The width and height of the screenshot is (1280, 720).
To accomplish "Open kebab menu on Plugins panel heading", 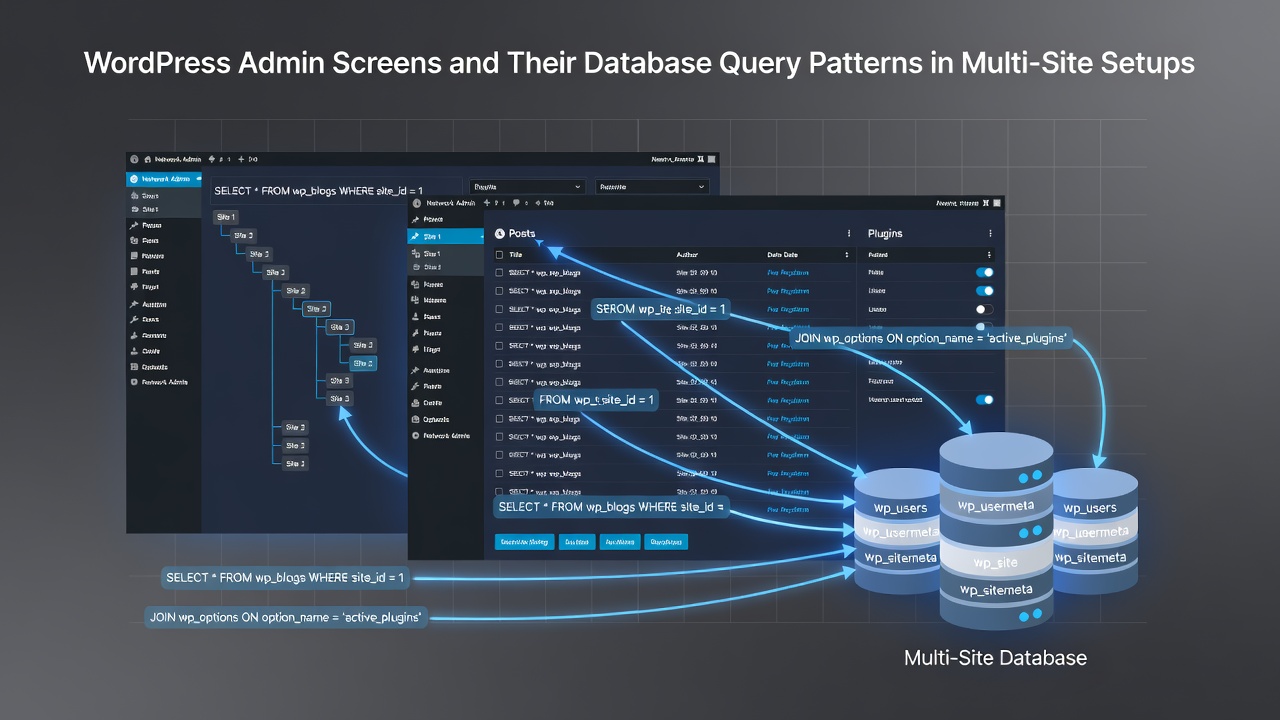I will point(990,233).
